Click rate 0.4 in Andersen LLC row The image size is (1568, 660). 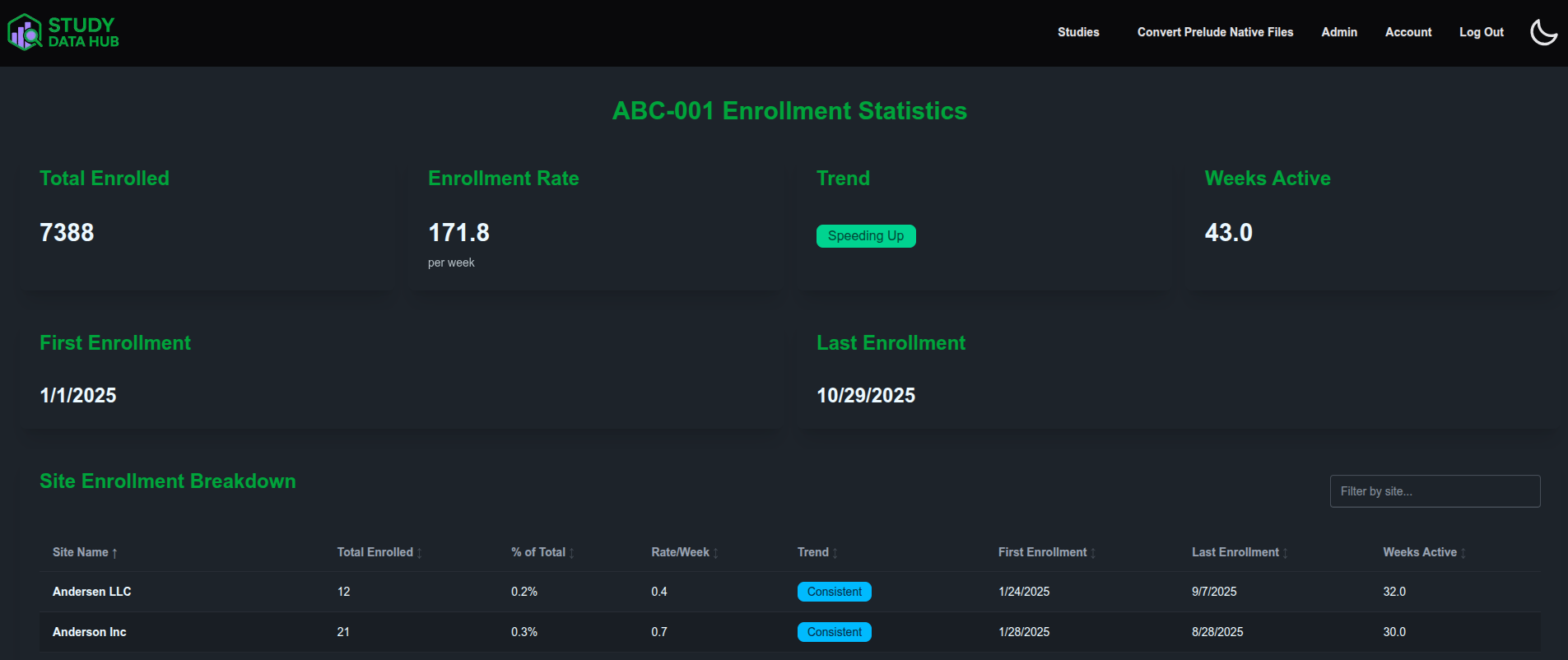pyautogui.click(x=659, y=592)
